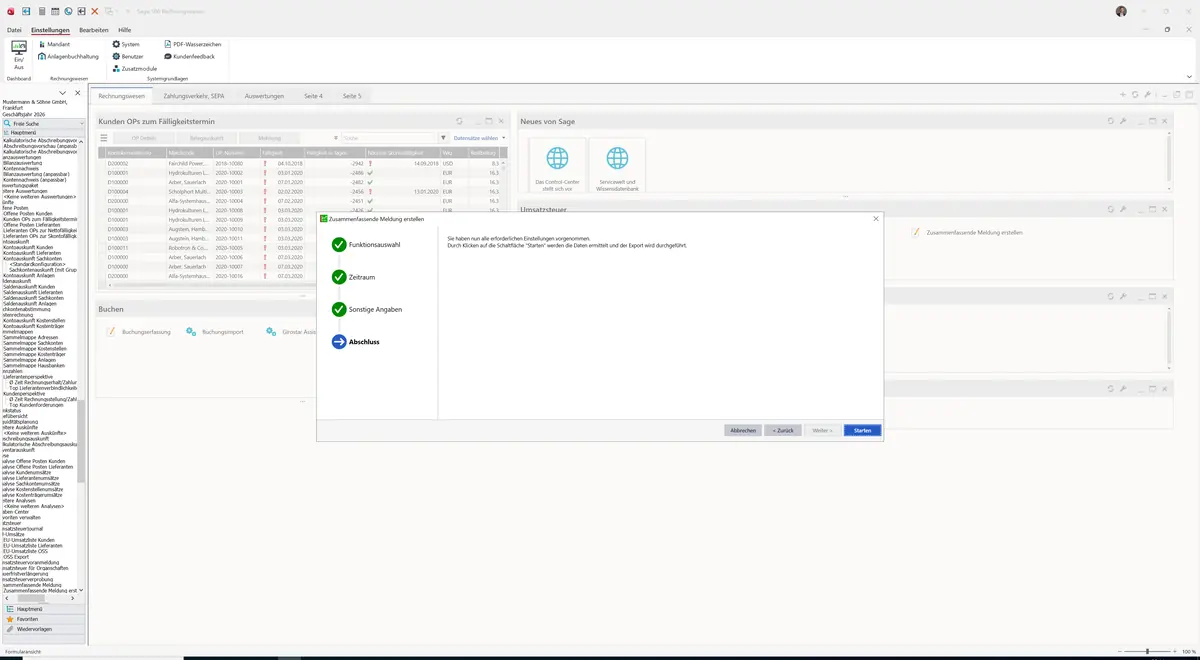This screenshot has width=1200, height=660.
Task: Open Buchungserfassung in the Buchen panel
Action: point(140,331)
